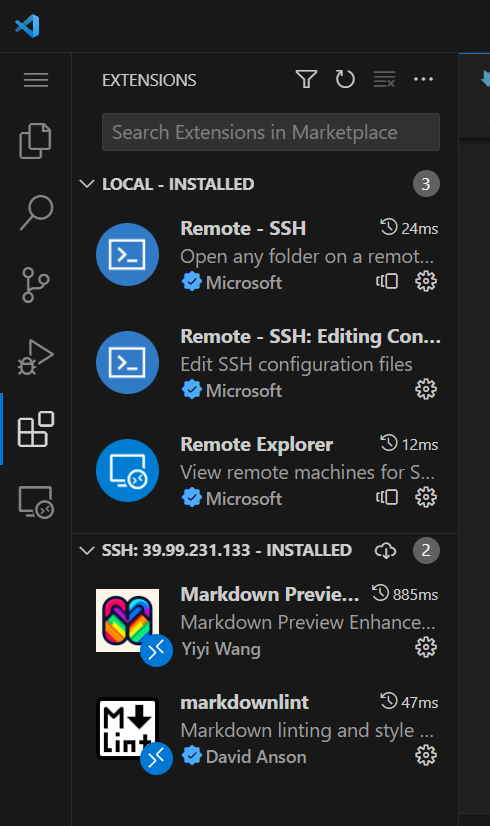Toggle the sync icon on Remote Explorer extension
The height and width of the screenshot is (826, 490).
pyautogui.click(x=387, y=497)
